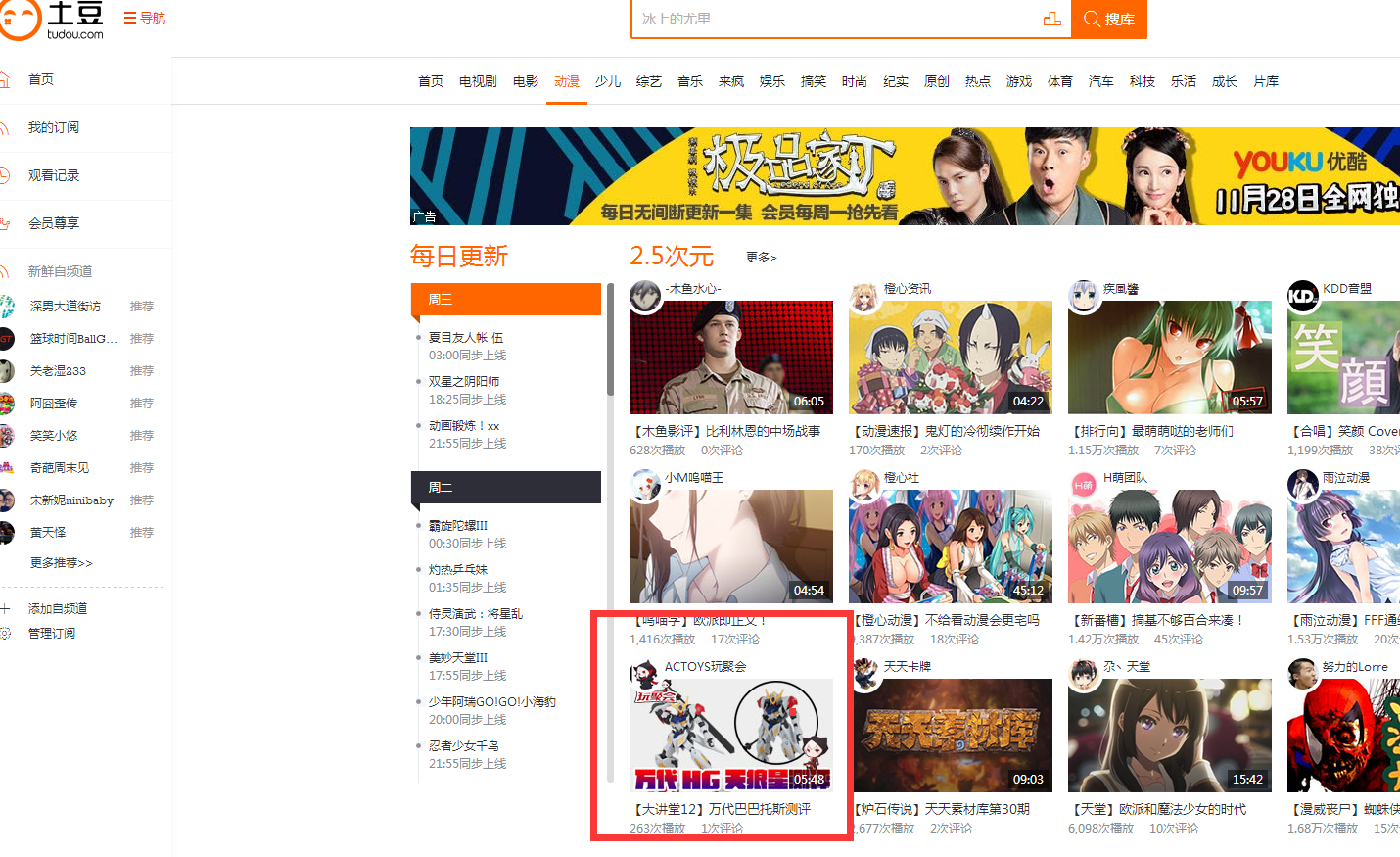Click 奇葩周末见 channel icon
Viewport: 1400px width, 857px height.
7,468
